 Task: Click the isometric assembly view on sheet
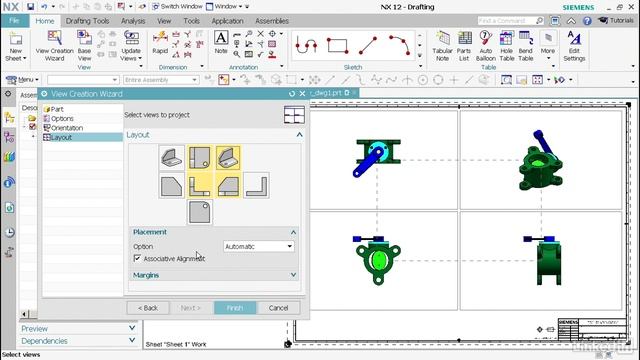(x=541, y=161)
